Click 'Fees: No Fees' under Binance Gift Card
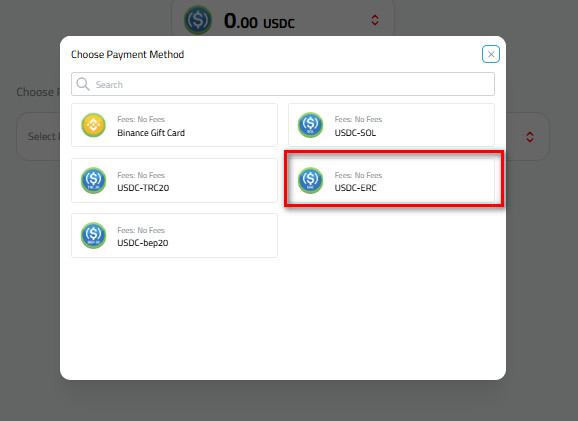The width and height of the screenshot is (578, 421). tap(141, 119)
